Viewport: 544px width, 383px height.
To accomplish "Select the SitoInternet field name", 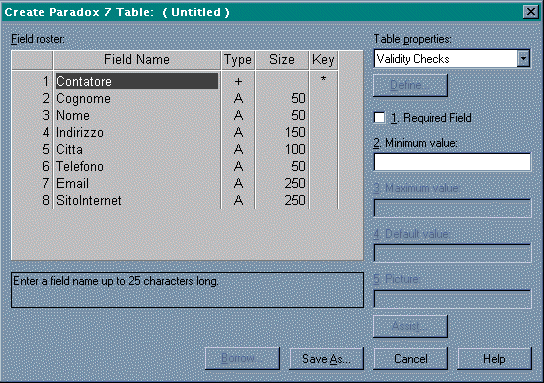I will pyautogui.click(x=137, y=201).
